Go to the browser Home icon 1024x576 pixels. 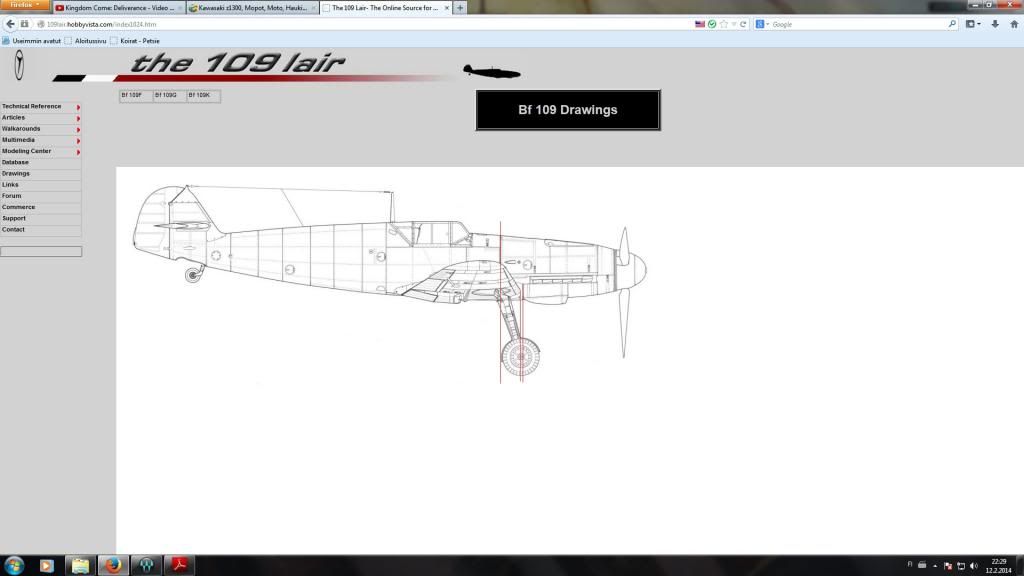coord(1013,24)
